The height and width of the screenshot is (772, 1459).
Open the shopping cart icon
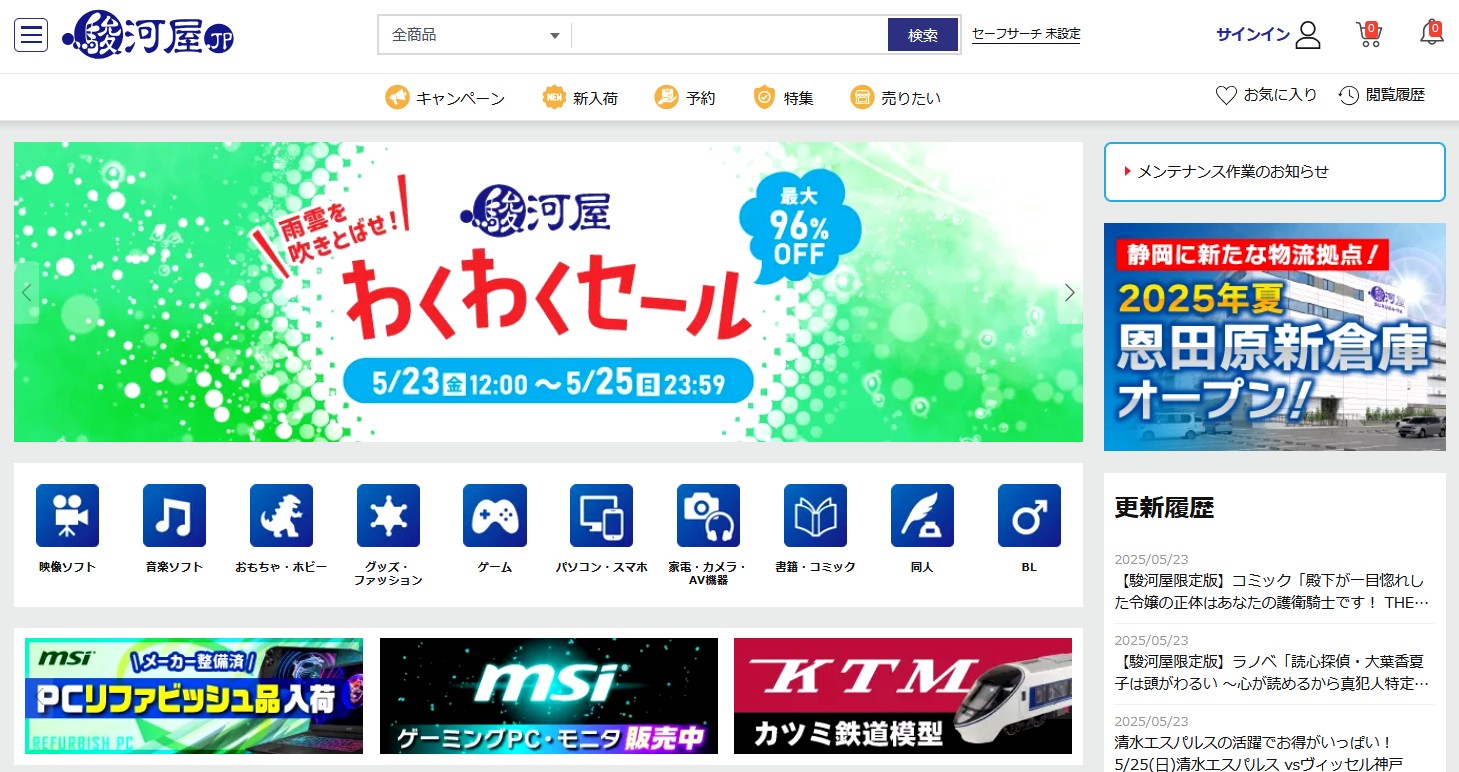coord(1369,34)
